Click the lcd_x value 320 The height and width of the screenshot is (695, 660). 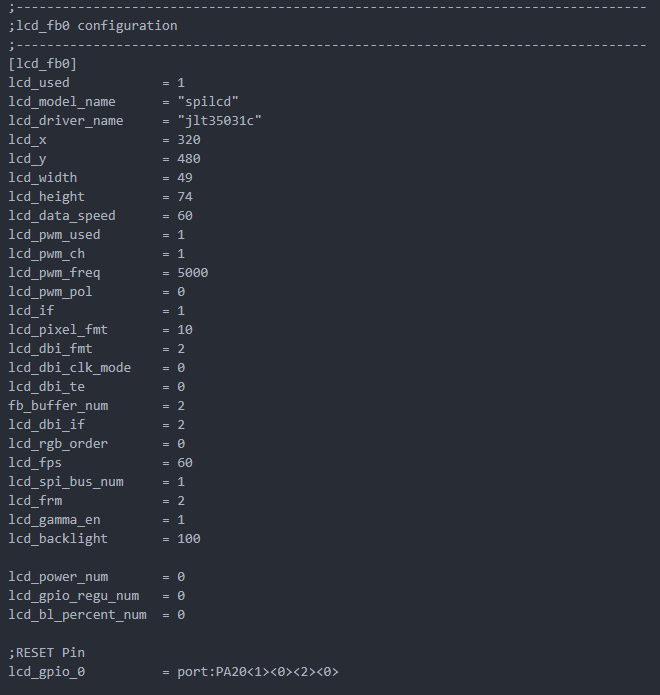click(x=189, y=140)
